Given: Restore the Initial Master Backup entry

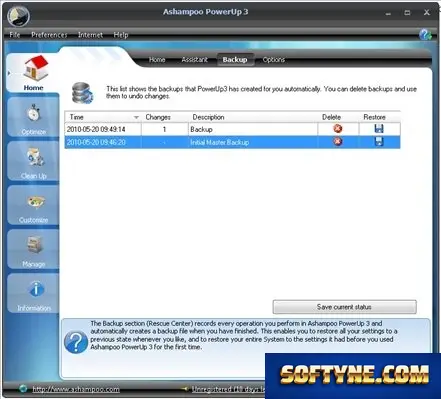Looking at the screenshot, I should click(x=379, y=142).
